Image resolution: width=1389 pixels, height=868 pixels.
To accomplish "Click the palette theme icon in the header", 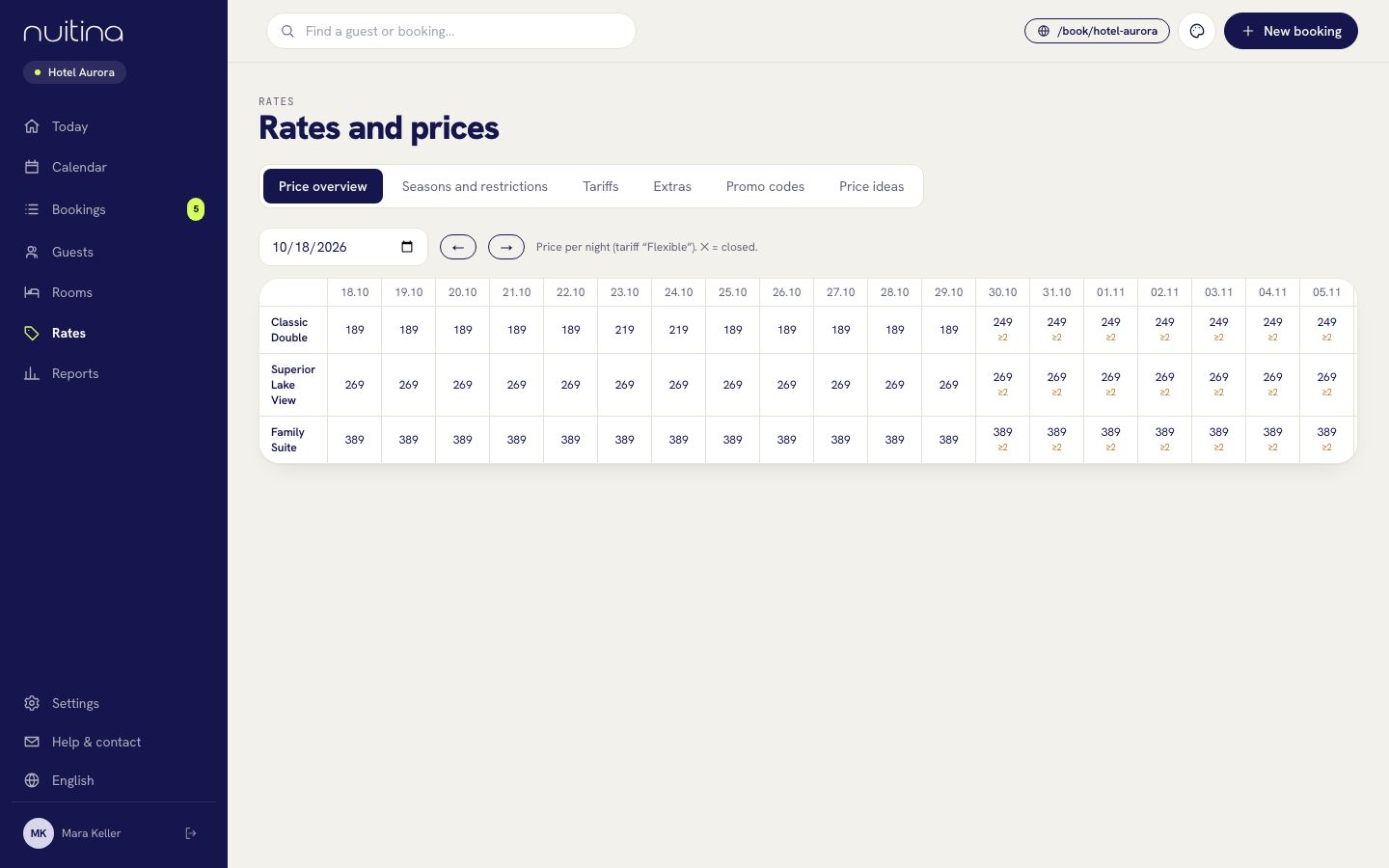I will [x=1197, y=31].
